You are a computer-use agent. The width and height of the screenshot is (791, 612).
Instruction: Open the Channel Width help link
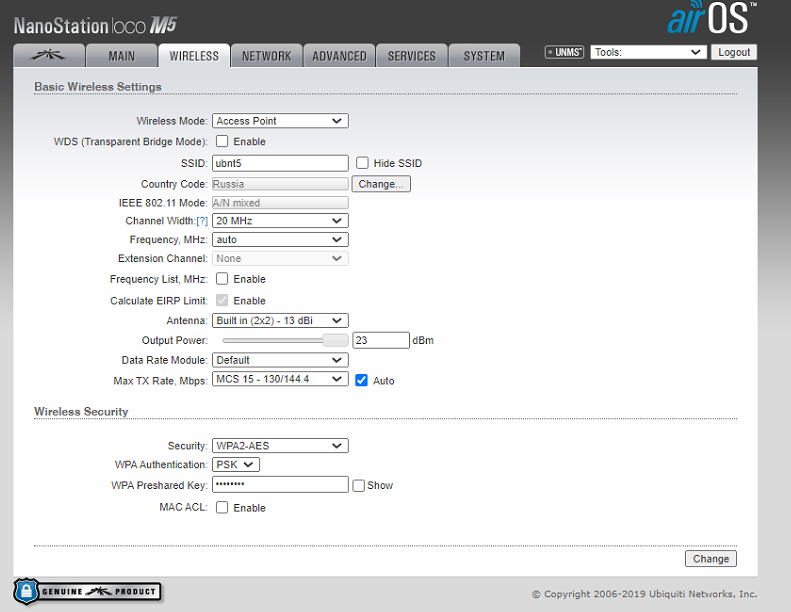[202, 221]
